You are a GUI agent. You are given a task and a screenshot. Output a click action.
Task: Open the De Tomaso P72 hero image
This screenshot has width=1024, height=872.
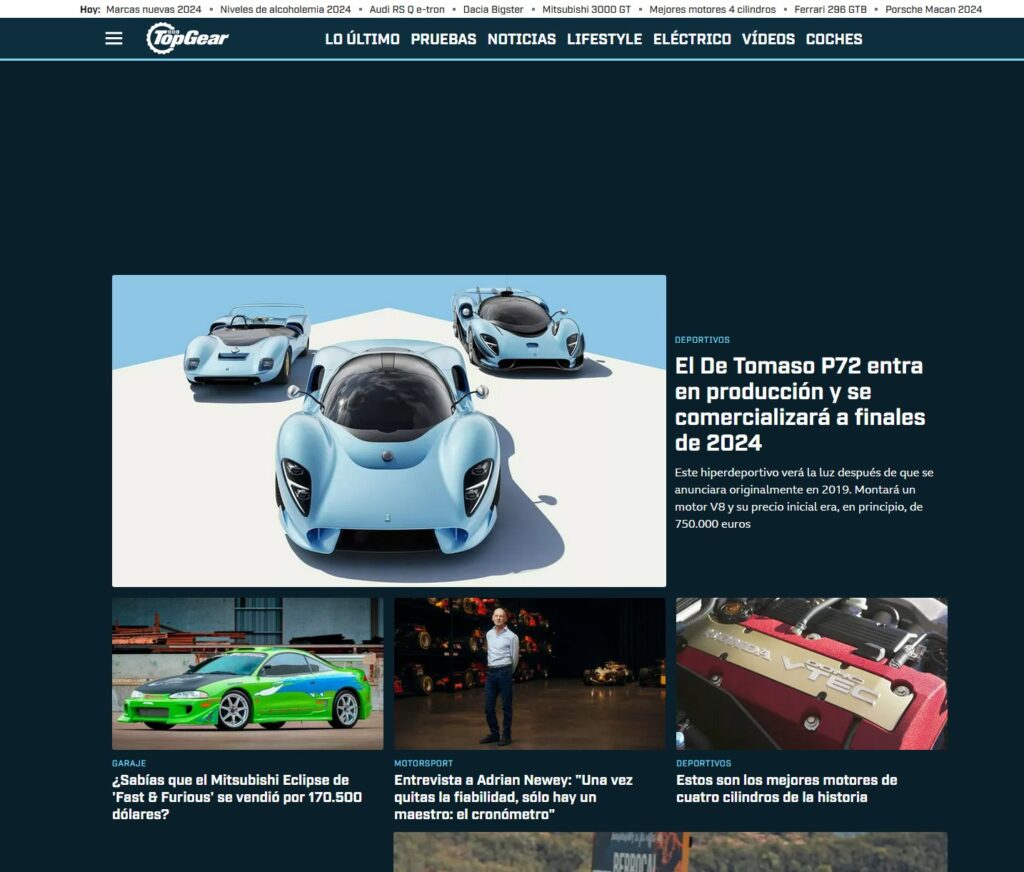[x=389, y=430]
